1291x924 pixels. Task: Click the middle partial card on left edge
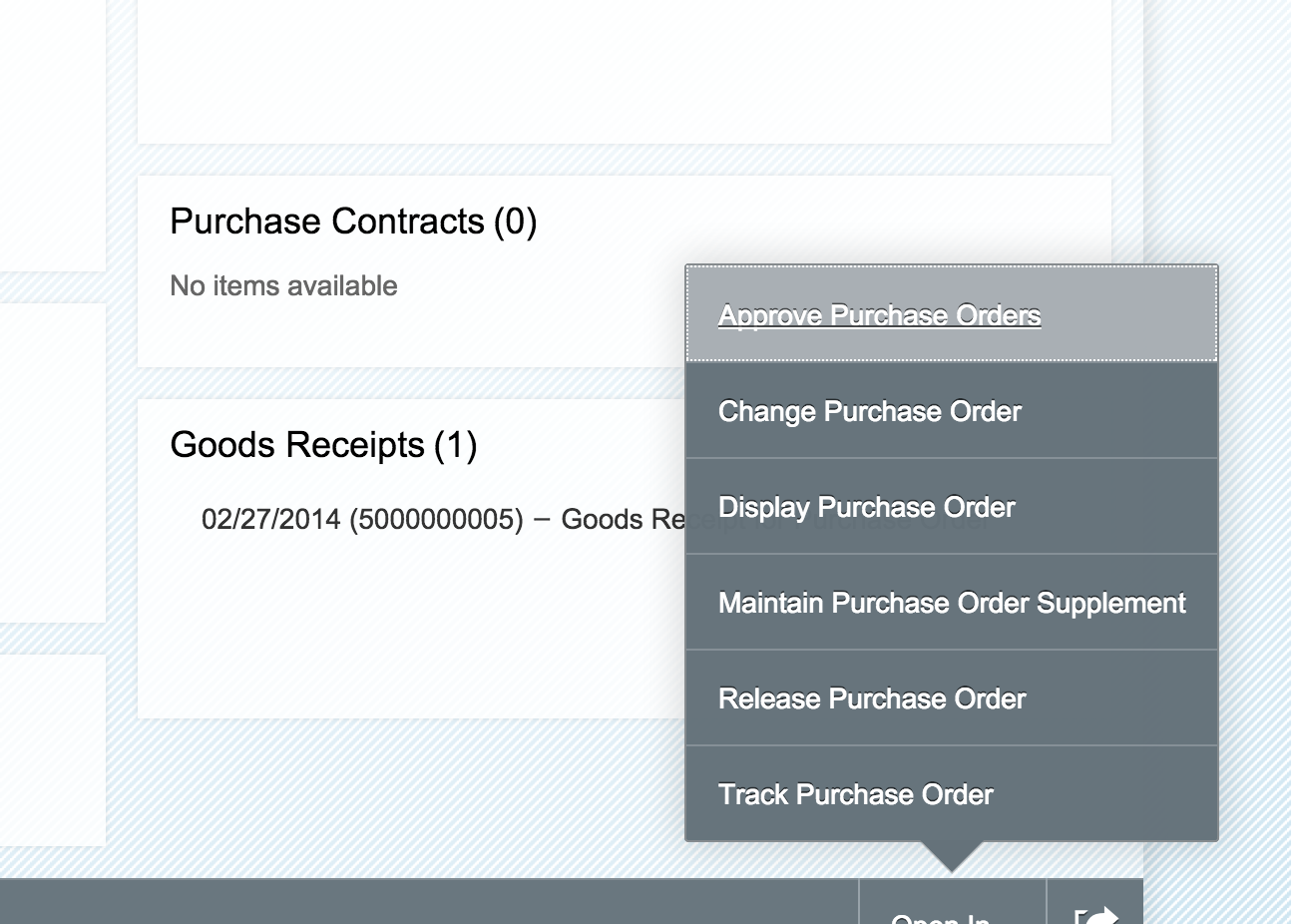[x=50, y=461]
